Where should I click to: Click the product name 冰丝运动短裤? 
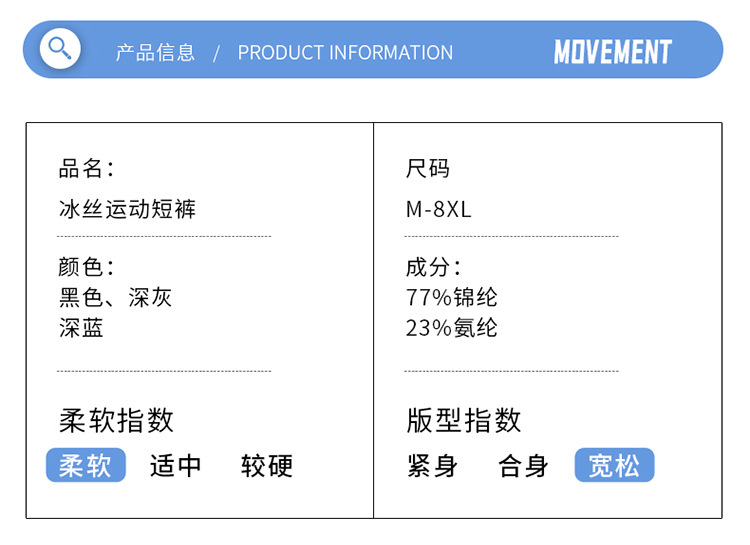(127, 209)
